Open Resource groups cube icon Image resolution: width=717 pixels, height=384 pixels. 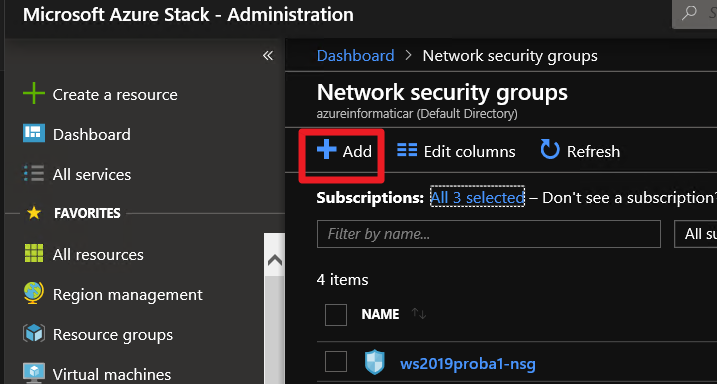[x=34, y=334]
